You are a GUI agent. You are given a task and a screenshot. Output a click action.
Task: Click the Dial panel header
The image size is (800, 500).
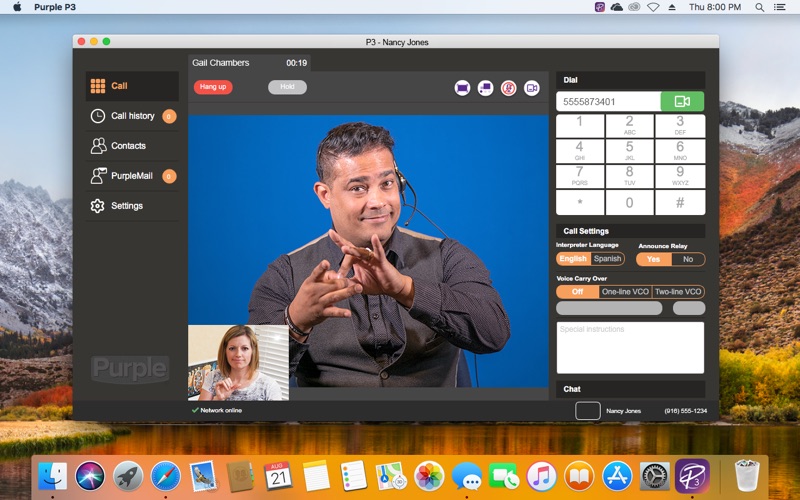click(x=630, y=80)
